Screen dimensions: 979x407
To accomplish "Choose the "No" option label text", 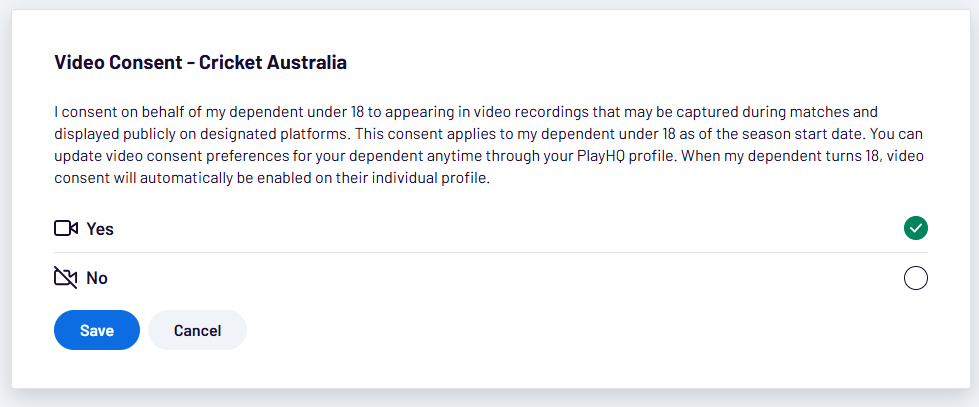I will pos(97,278).
